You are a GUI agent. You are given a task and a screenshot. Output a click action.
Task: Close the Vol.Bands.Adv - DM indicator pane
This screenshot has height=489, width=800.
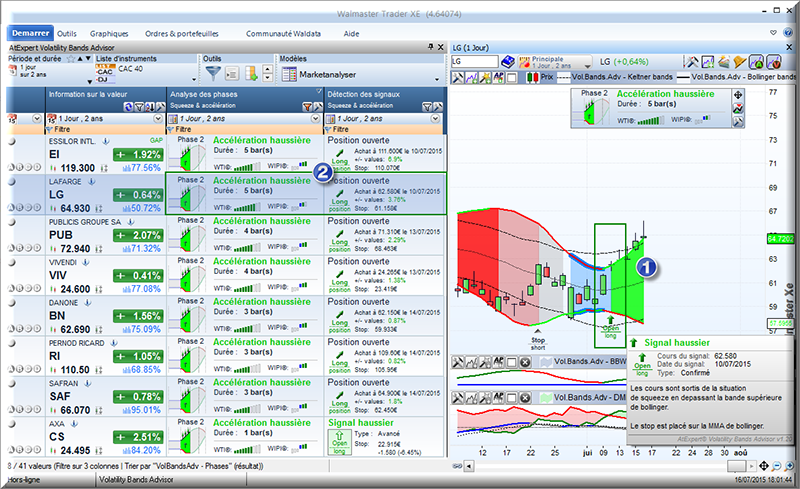pos(524,398)
